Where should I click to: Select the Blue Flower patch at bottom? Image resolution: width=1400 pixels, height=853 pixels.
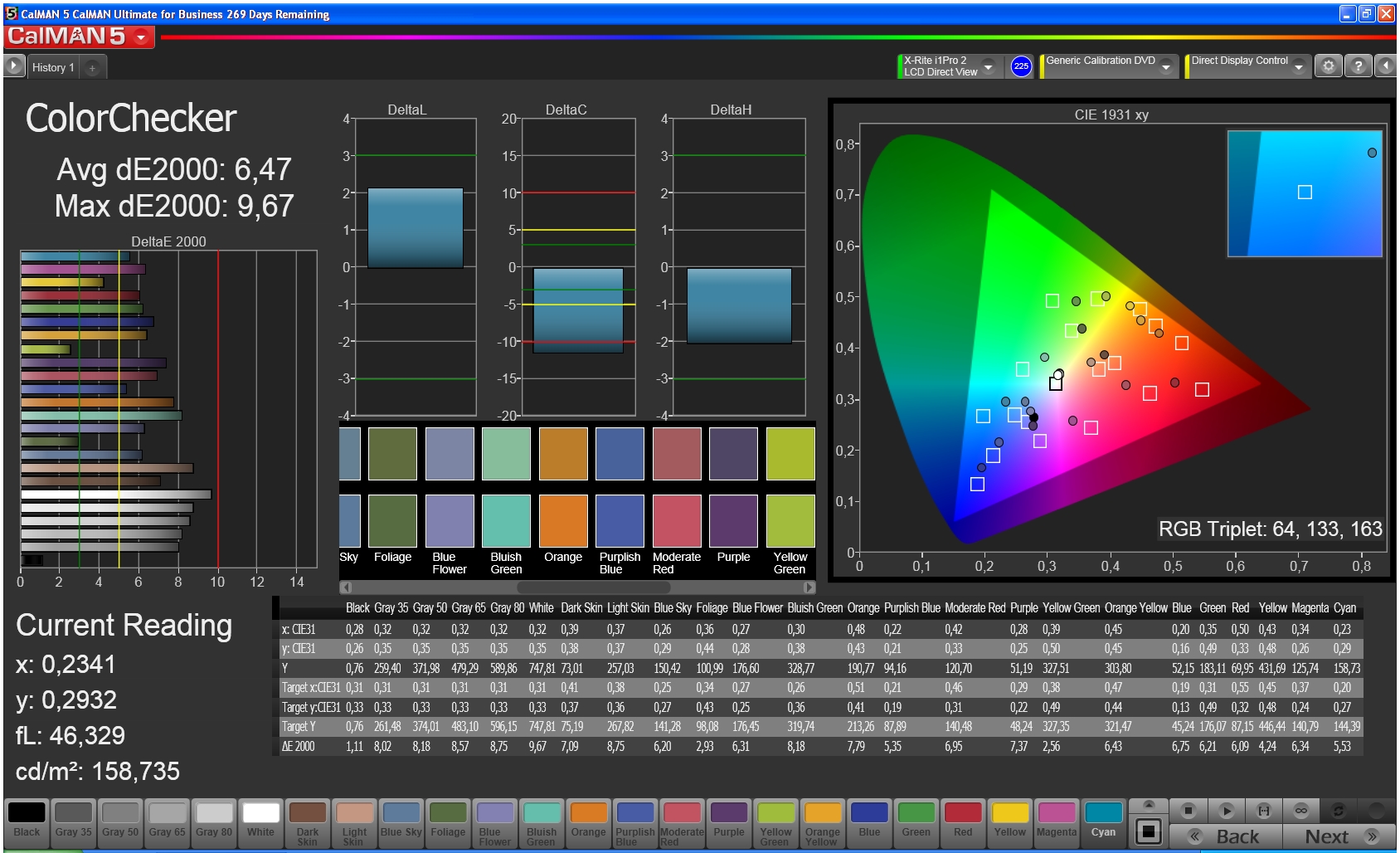tap(495, 822)
